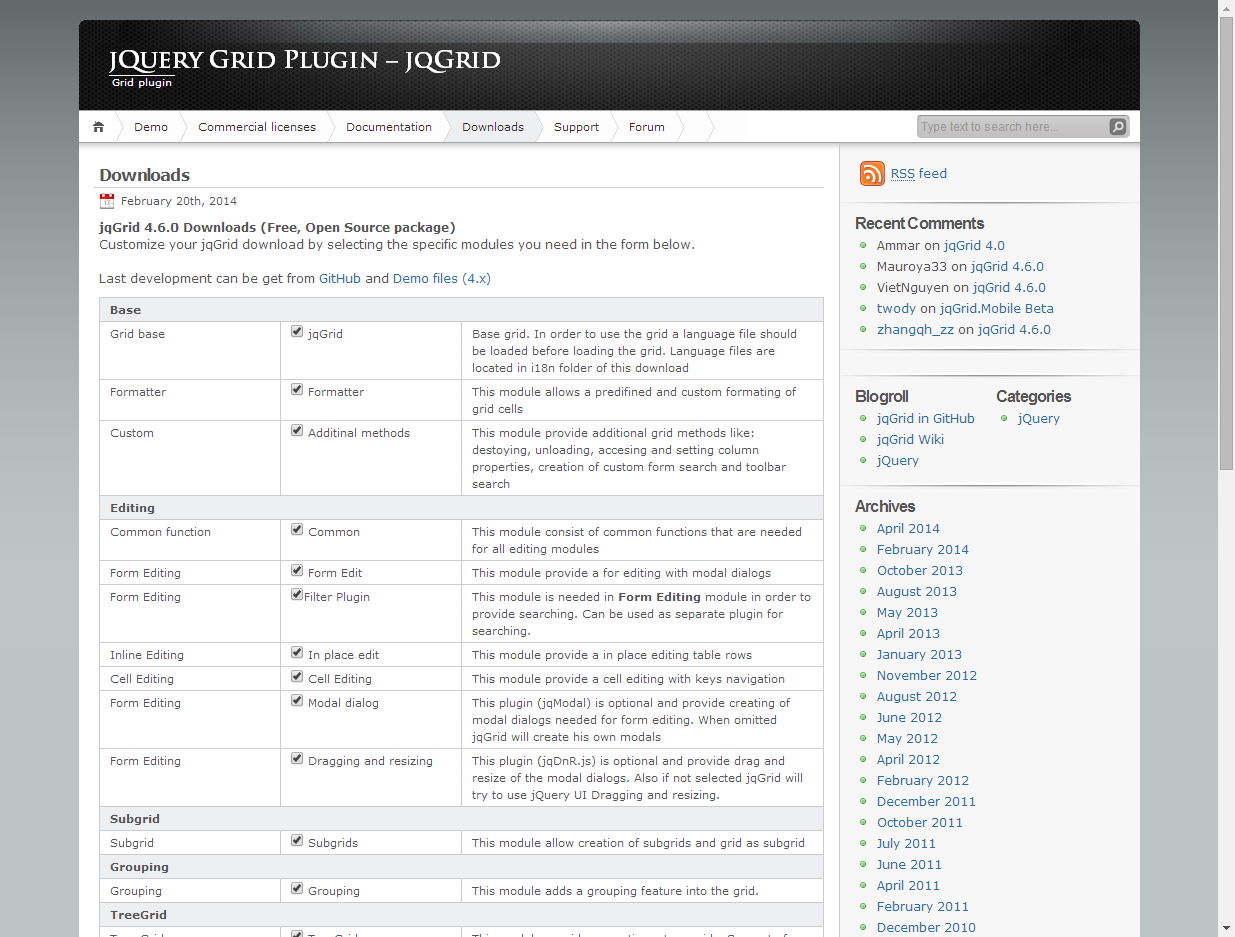Open zhangqh_zz's jqGrid 4.6.0 comment link
1235x937 pixels.
[x=1014, y=330]
